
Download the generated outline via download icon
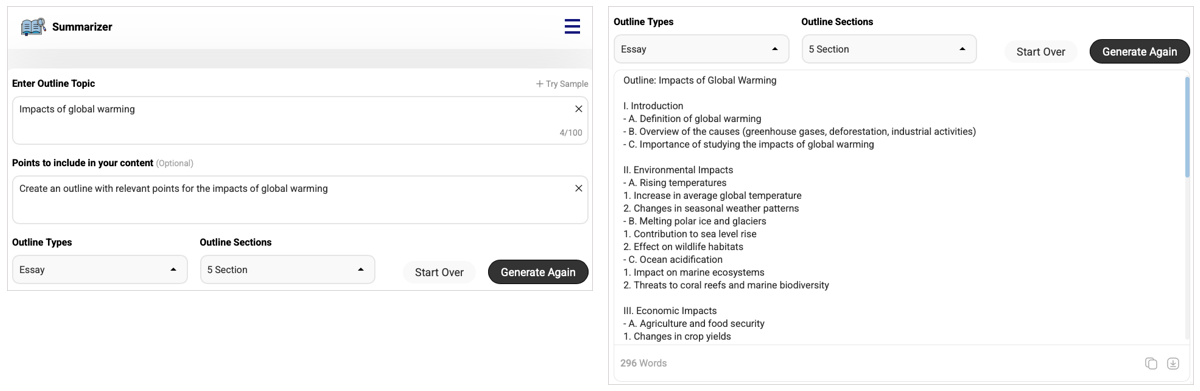pyautogui.click(x=1173, y=363)
